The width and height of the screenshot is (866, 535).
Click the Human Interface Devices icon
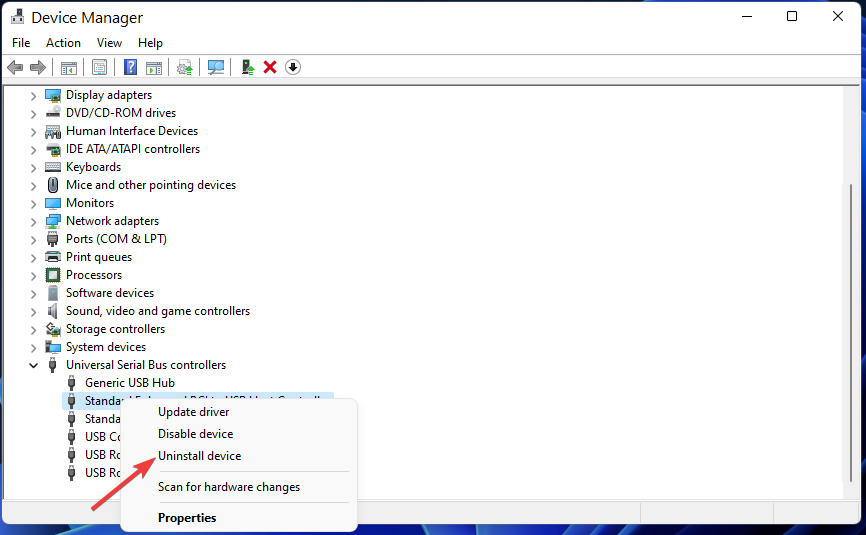point(53,131)
